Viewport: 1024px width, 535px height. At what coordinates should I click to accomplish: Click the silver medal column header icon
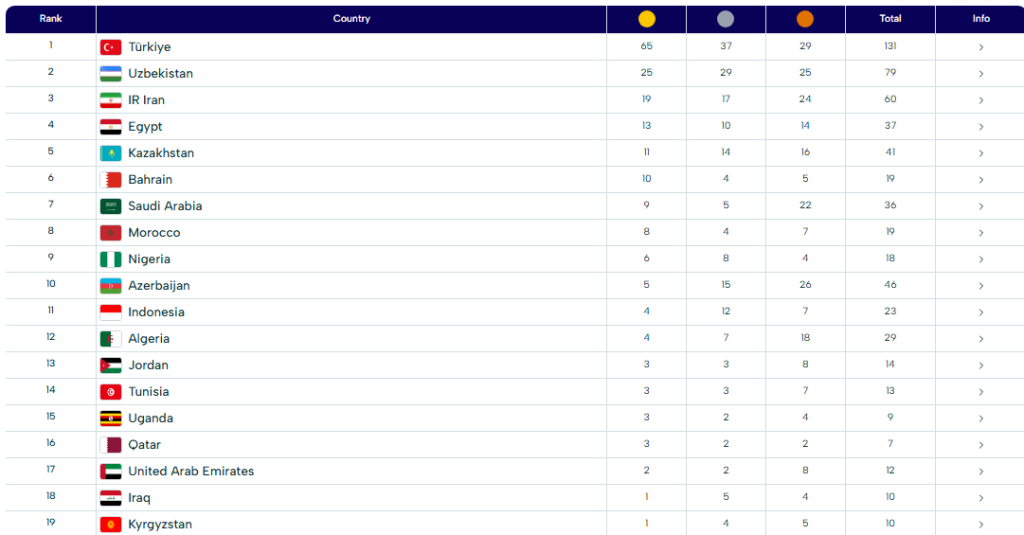725,19
